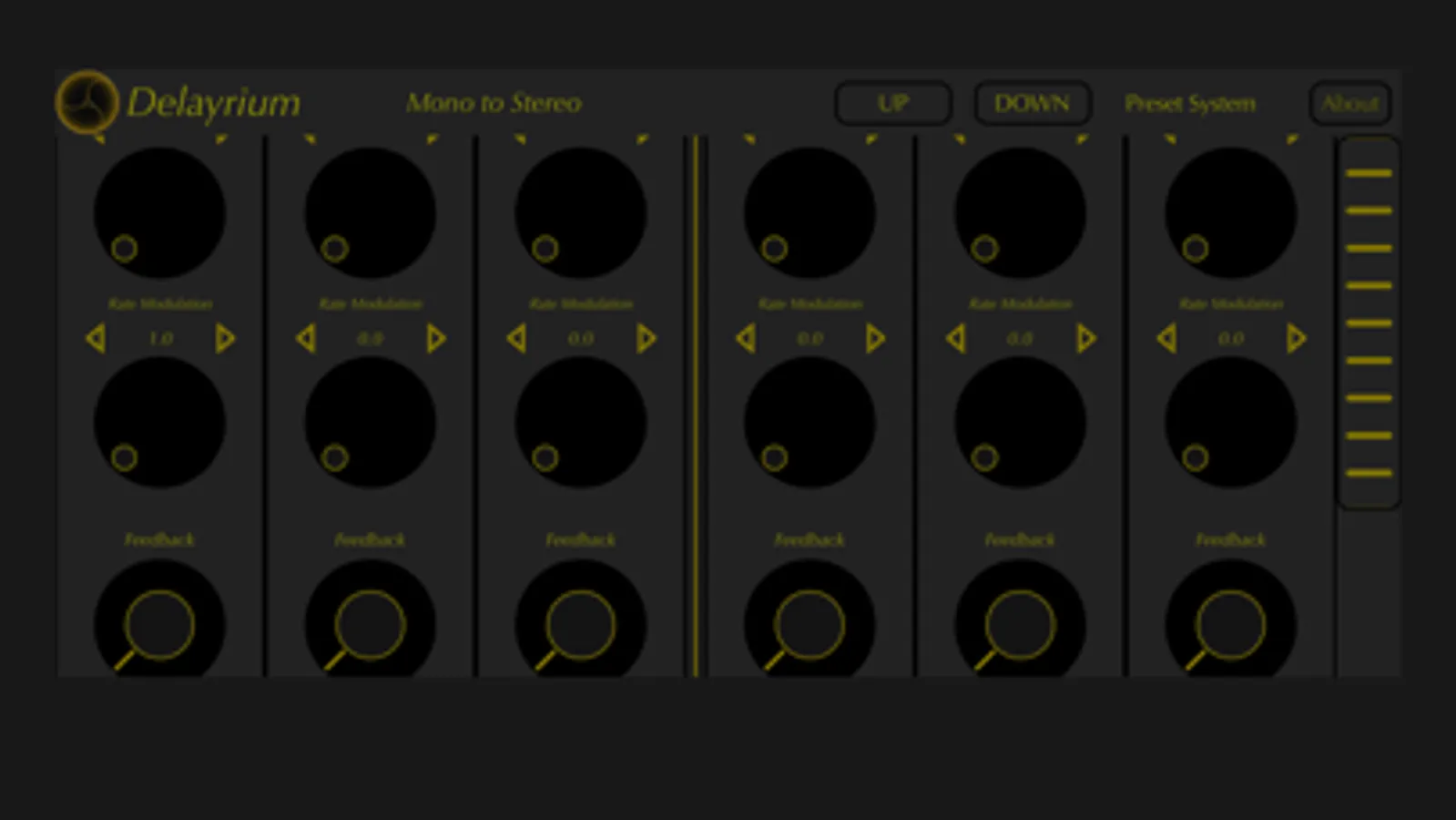Select the ninth preset slot line

tap(1369, 473)
